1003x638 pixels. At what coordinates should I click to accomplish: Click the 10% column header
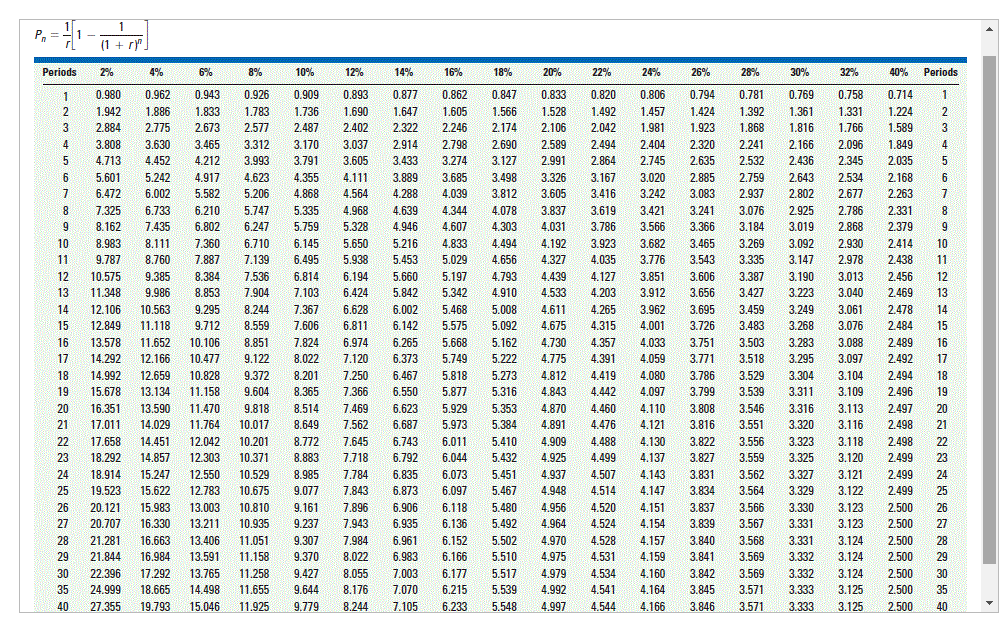[305, 71]
